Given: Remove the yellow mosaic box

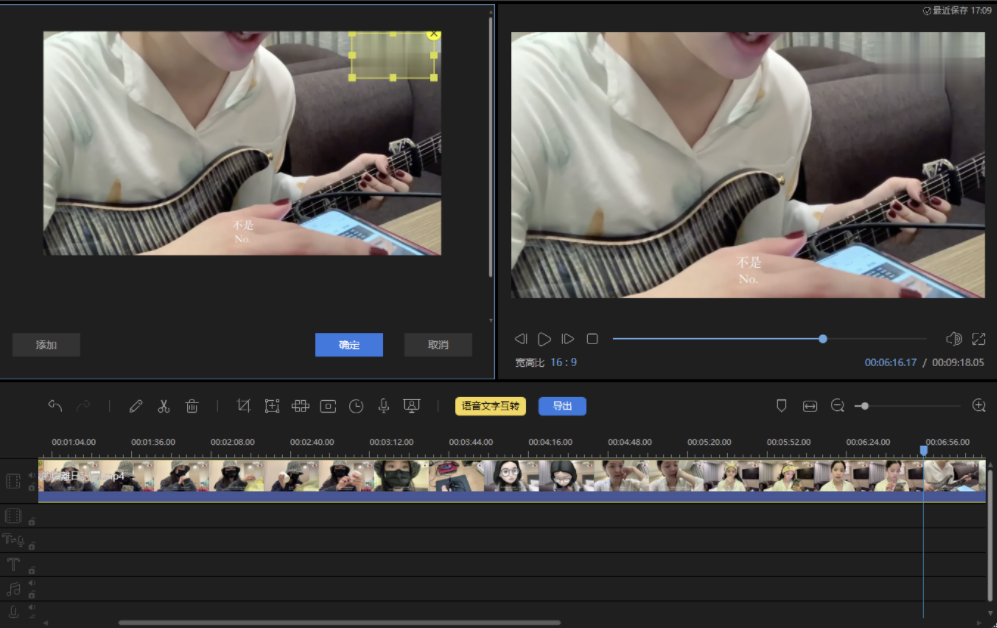Looking at the screenshot, I should click(434, 34).
